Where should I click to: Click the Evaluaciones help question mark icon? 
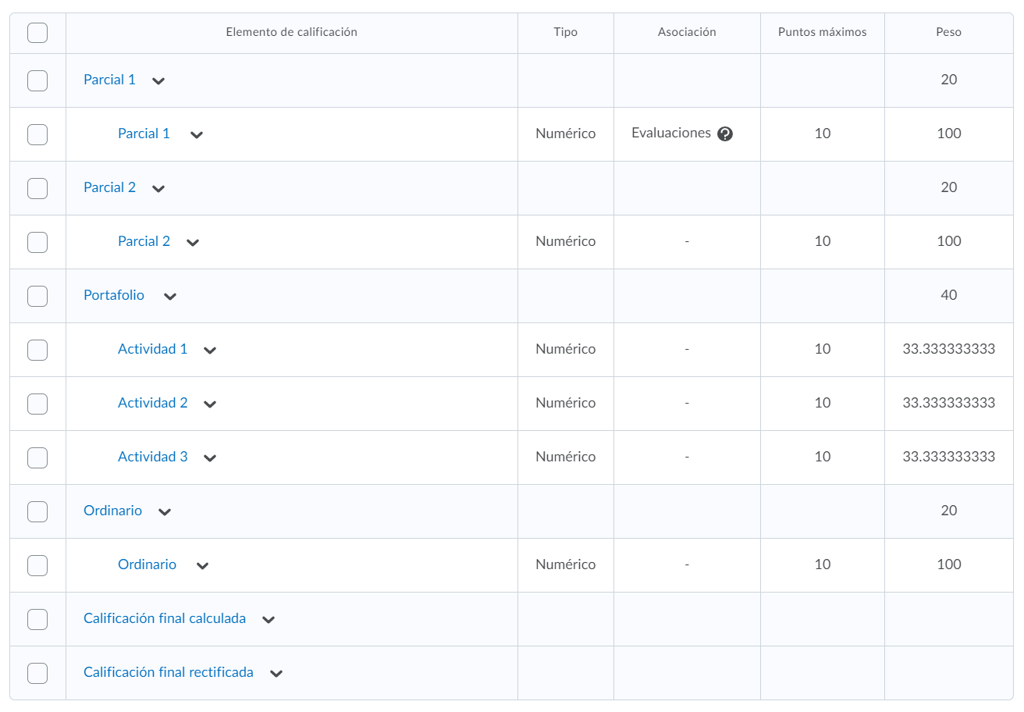[725, 134]
